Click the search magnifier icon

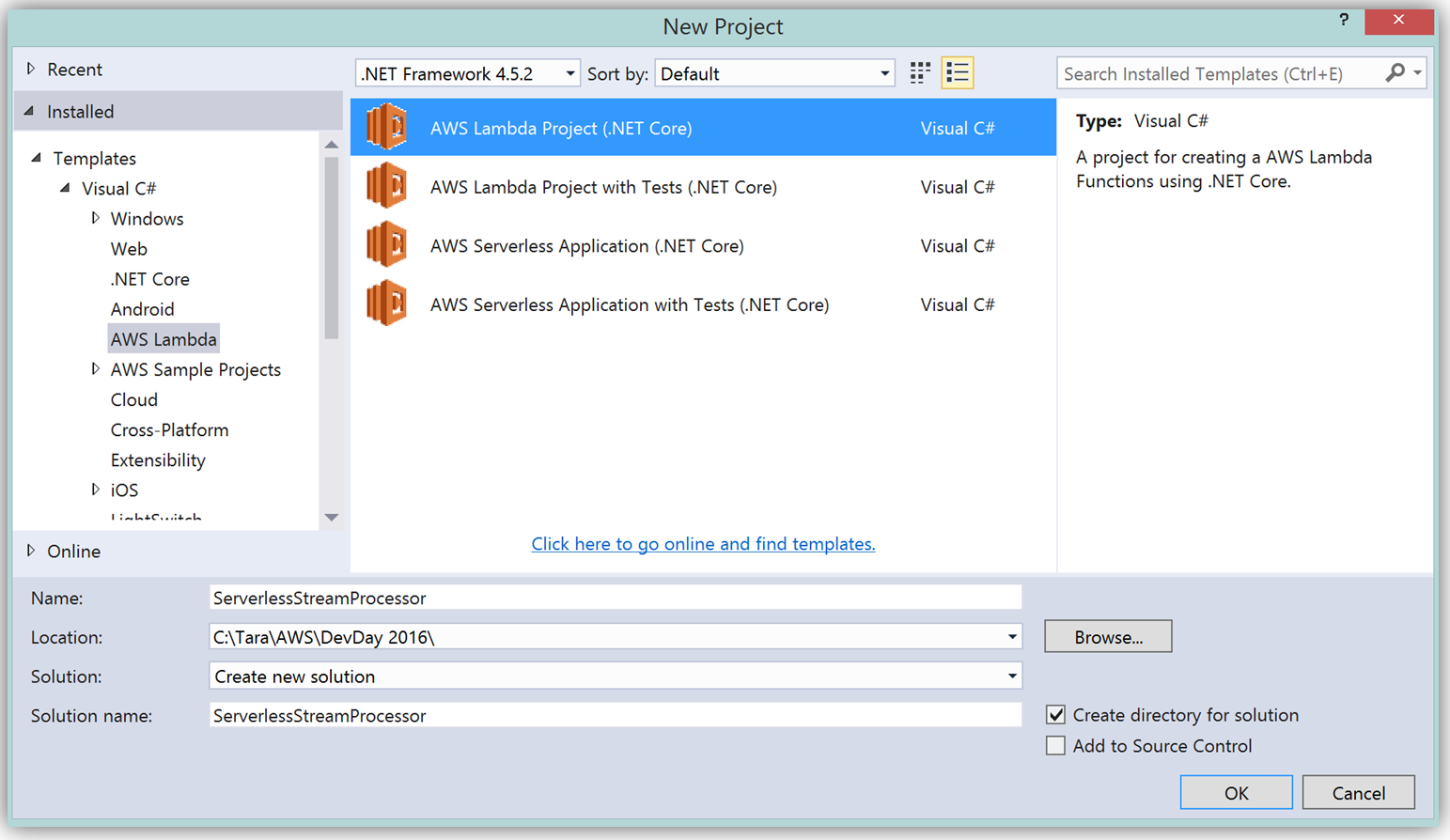tap(1395, 72)
